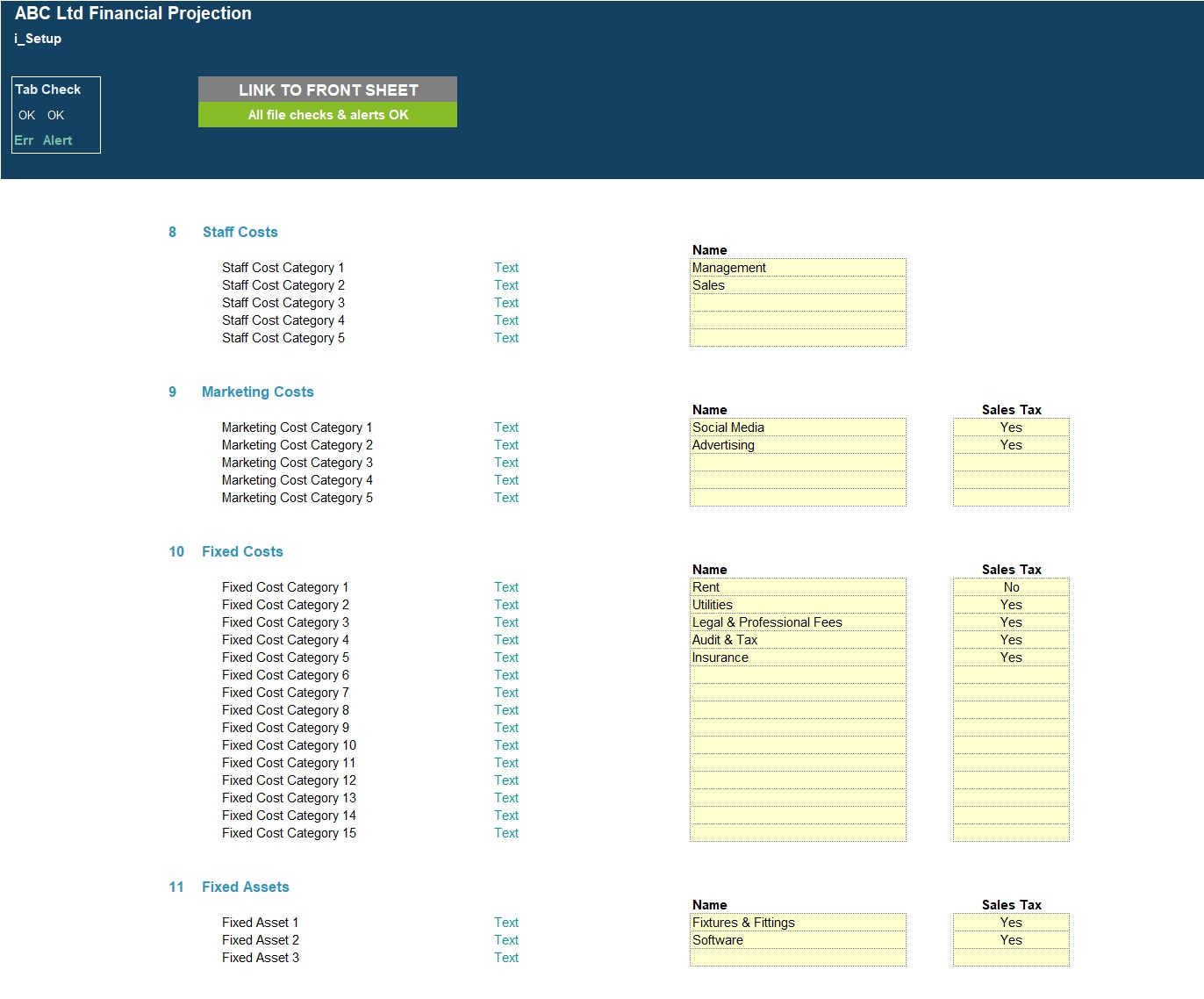Select the Err label in Tab Check
The width and height of the screenshot is (1204, 999).
(24, 140)
